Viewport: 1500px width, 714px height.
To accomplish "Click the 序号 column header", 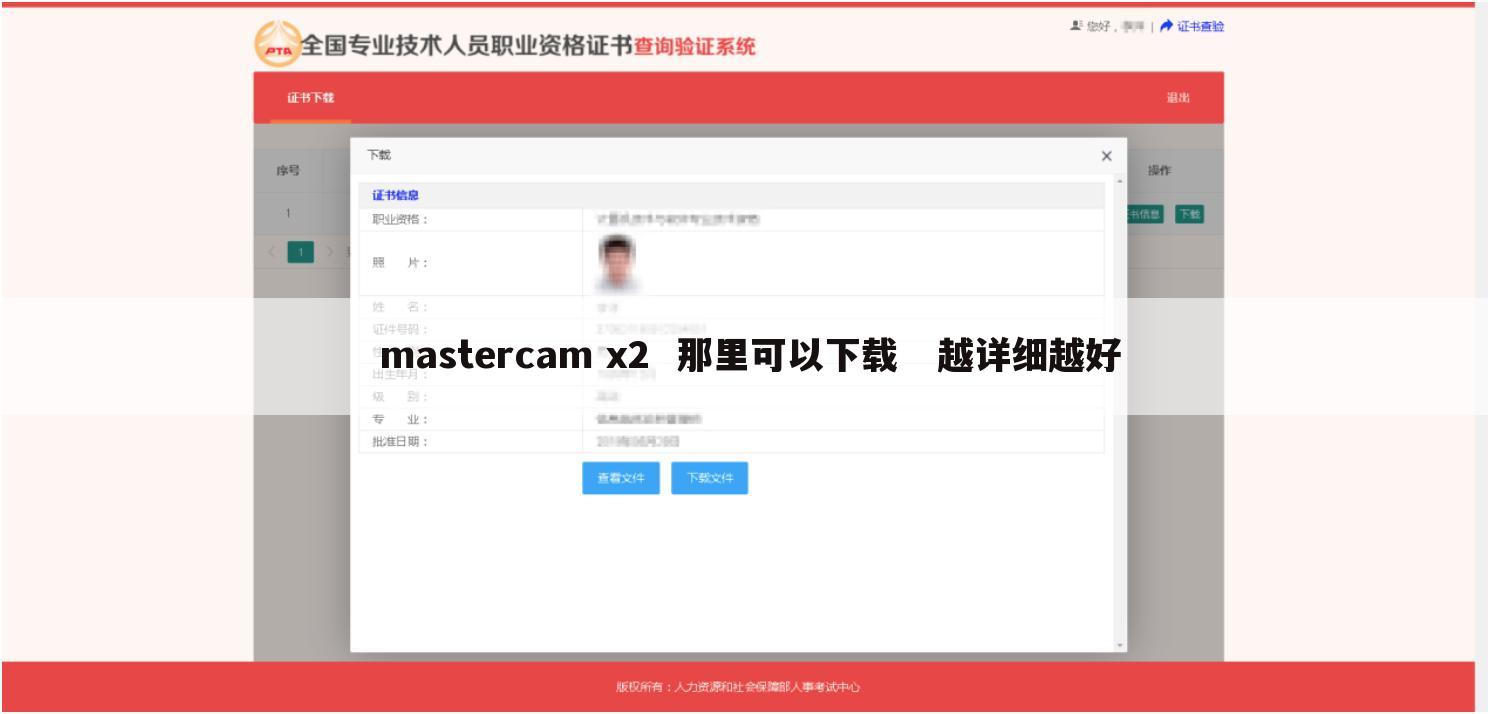I will 288,171.
